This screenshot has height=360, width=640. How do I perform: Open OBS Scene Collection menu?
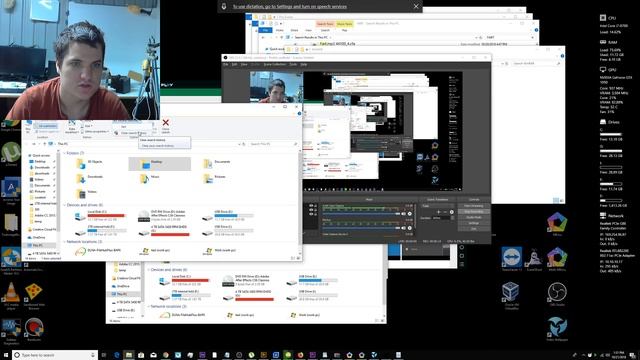click(x=275, y=64)
